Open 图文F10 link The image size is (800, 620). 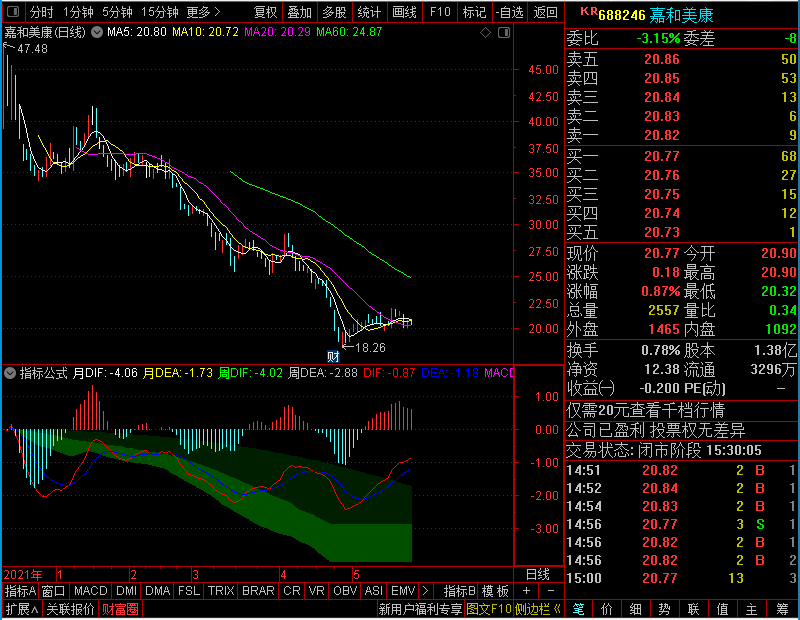[x=488, y=609]
